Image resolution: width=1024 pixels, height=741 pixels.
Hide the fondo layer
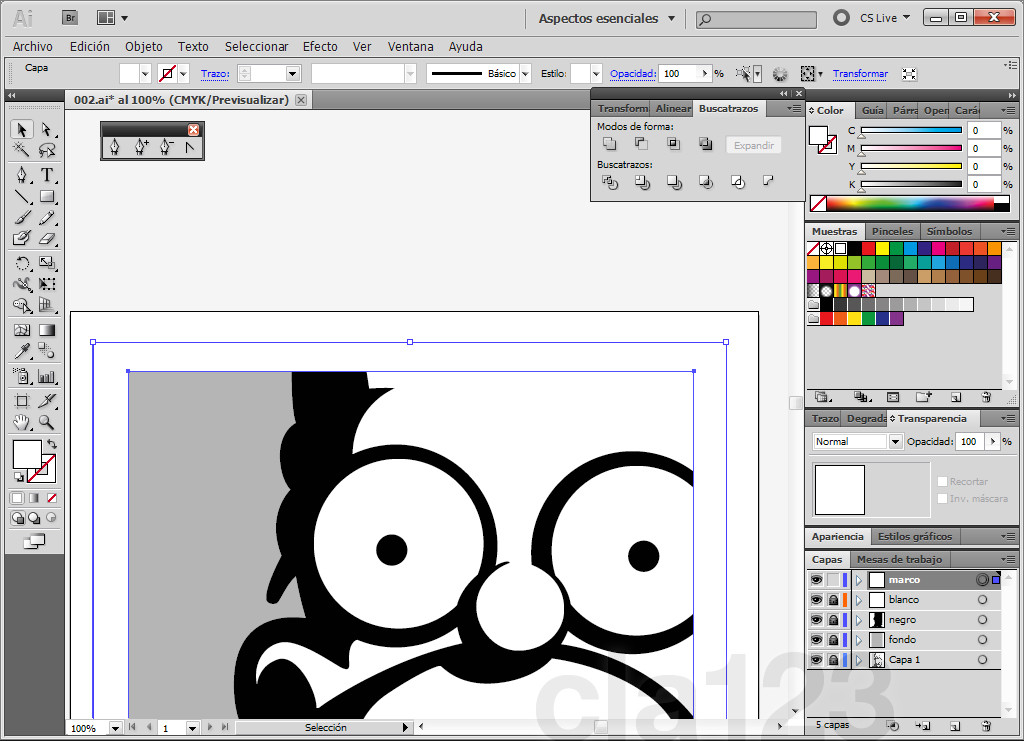point(816,640)
